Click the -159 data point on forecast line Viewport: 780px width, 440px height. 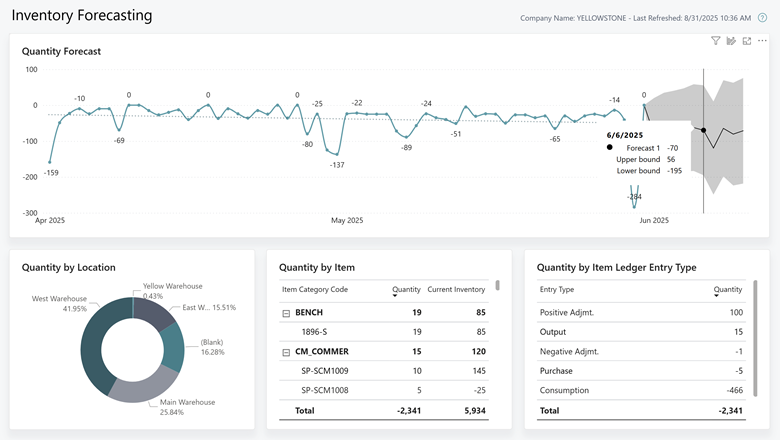pos(50,161)
